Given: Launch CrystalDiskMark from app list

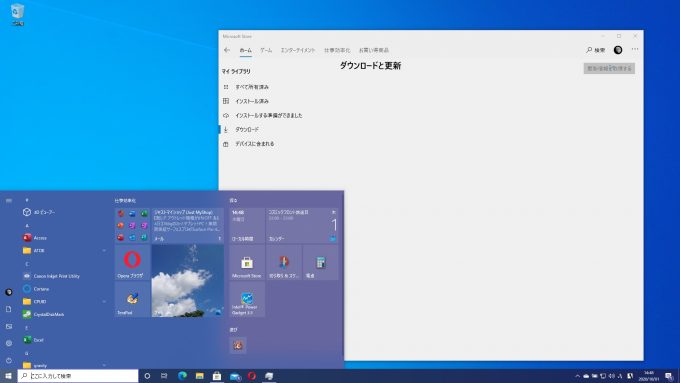Looking at the screenshot, I should pyautogui.click(x=63, y=314).
